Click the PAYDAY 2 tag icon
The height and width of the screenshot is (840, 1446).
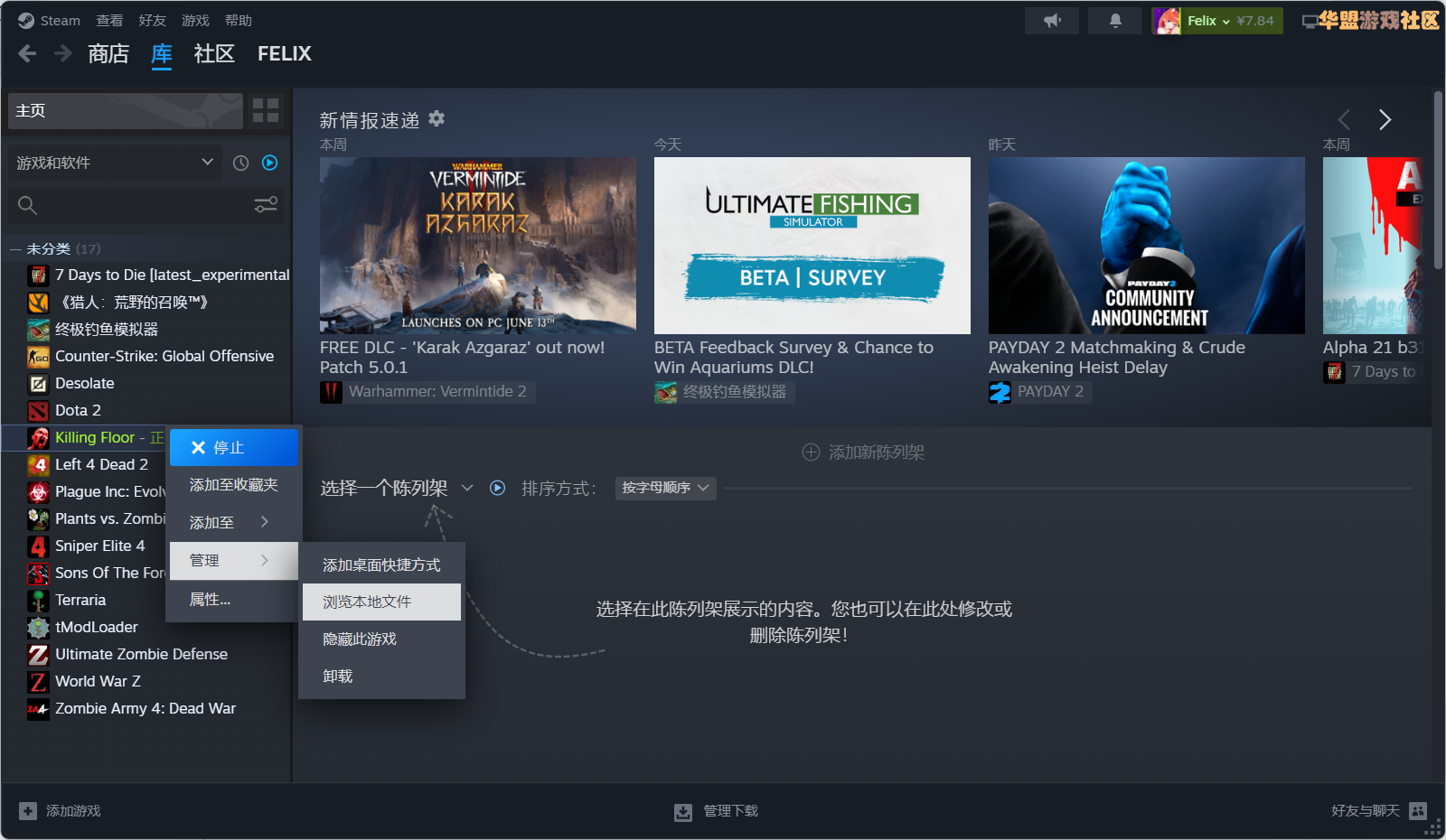(1000, 392)
